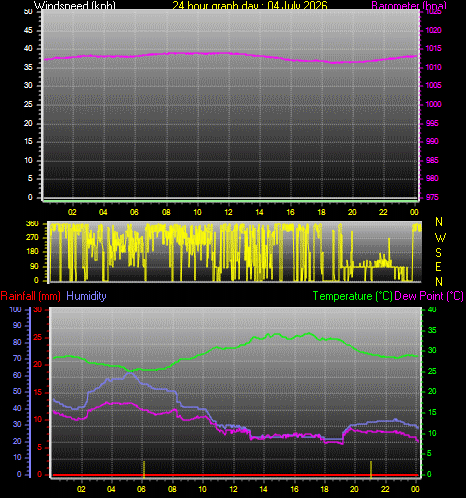Click the 1020 barometer axis value
Screen dimensions: 466x498
(x=433, y=30)
